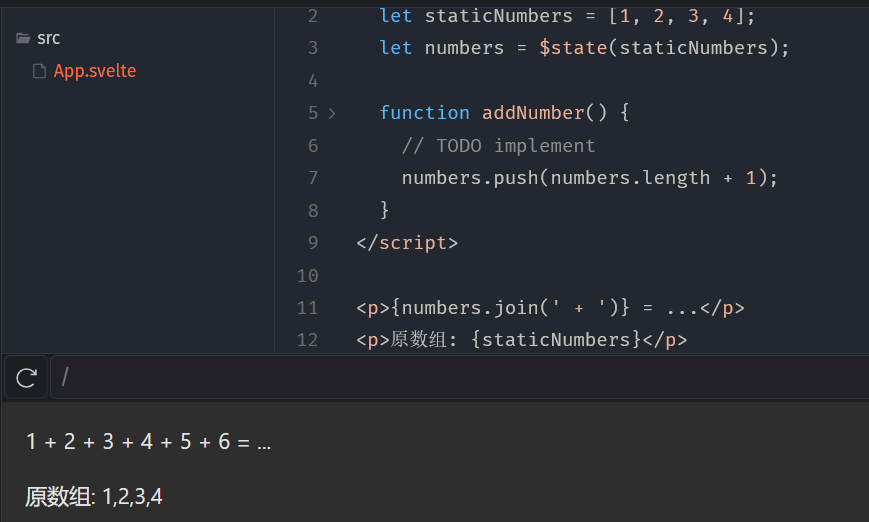
Task: Click the App.svelte file icon
Action: 40,71
